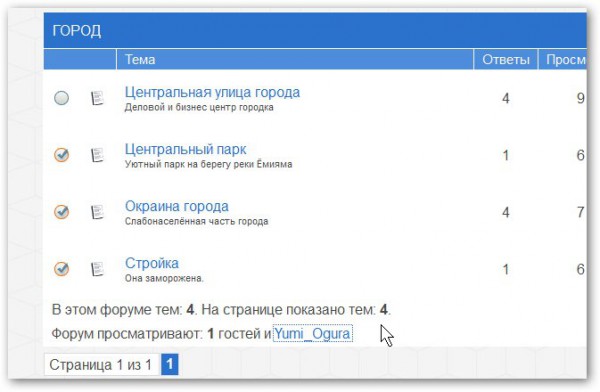Click description Слабонаселённая часть города
Screen dimensions: 600x392
coord(197,221)
